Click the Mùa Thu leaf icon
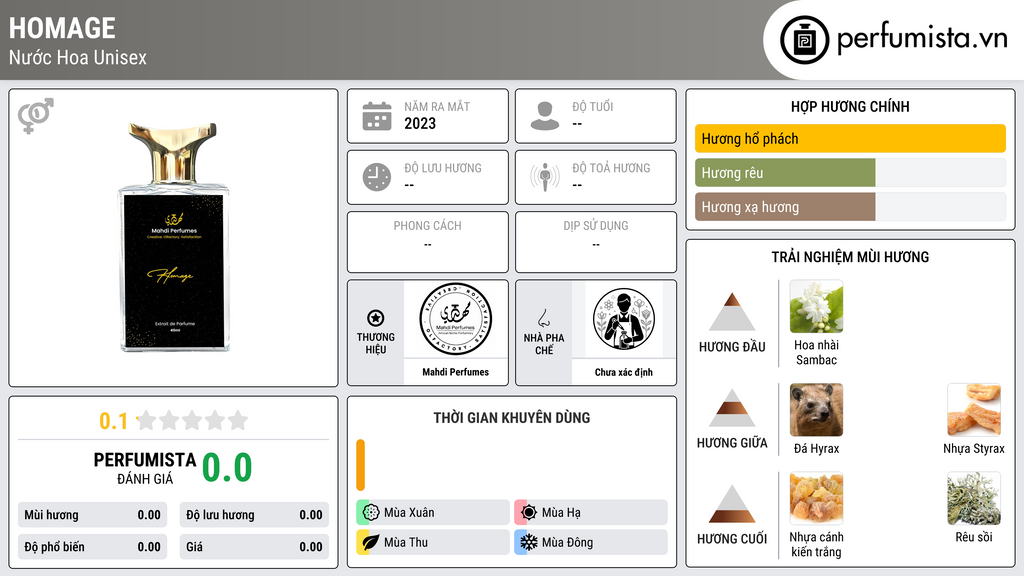The width and height of the screenshot is (1024, 576). point(370,542)
